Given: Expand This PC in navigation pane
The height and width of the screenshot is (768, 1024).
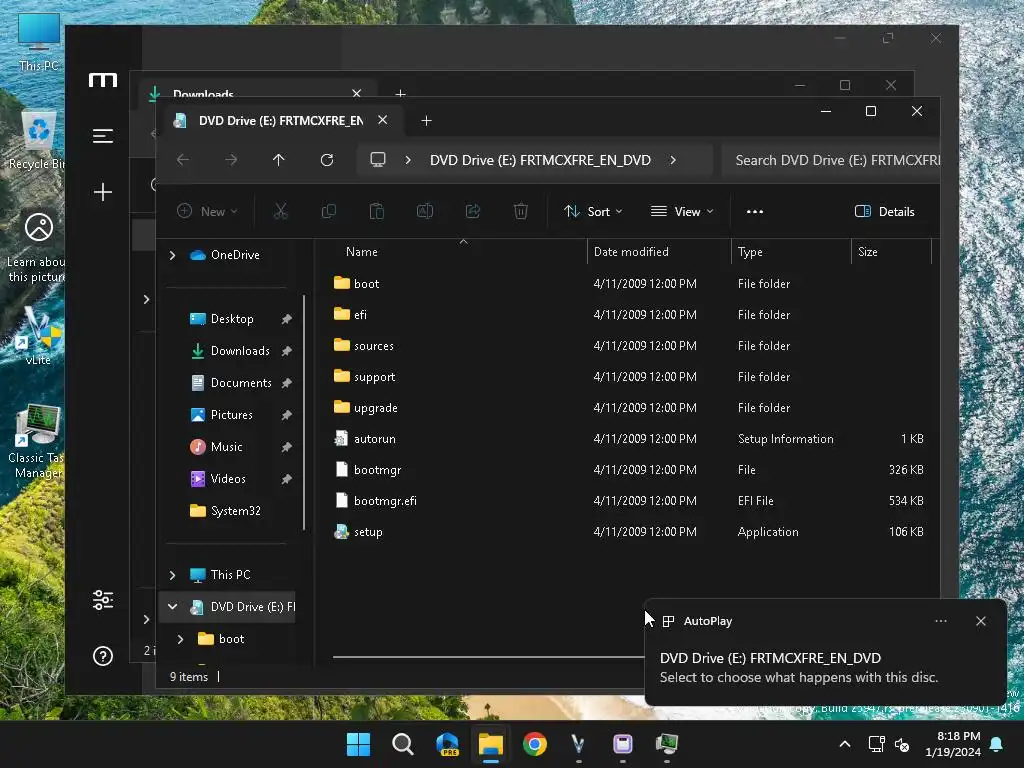Looking at the screenshot, I should [172, 575].
